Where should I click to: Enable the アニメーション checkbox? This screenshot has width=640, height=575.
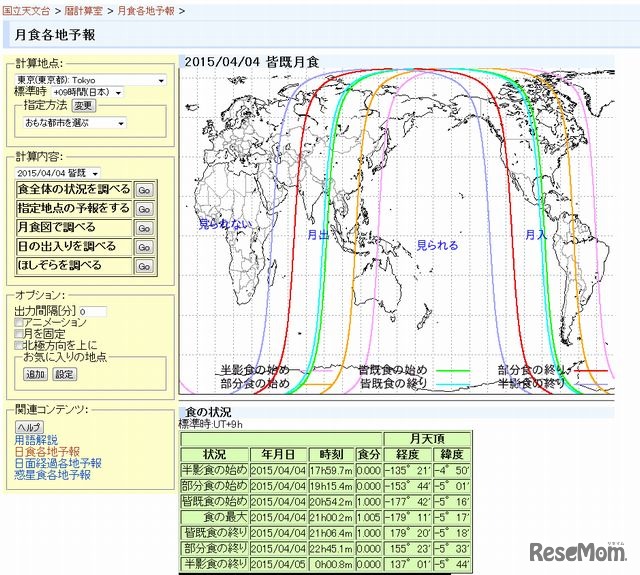point(18,322)
